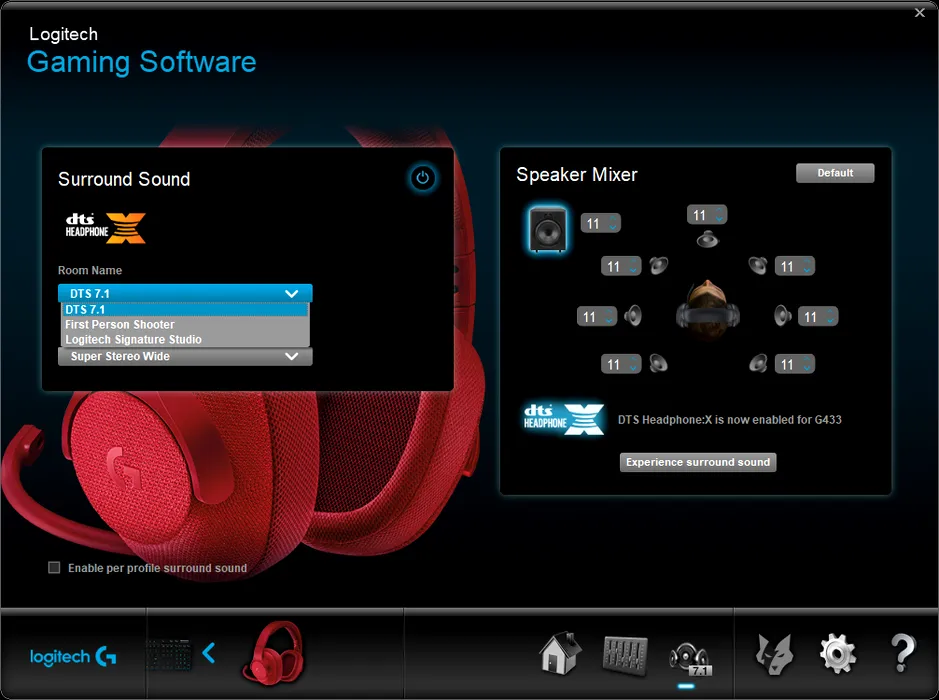Enable per profile surround sound checkbox
Screen dimensions: 939x700
pyautogui.click(x=55, y=568)
